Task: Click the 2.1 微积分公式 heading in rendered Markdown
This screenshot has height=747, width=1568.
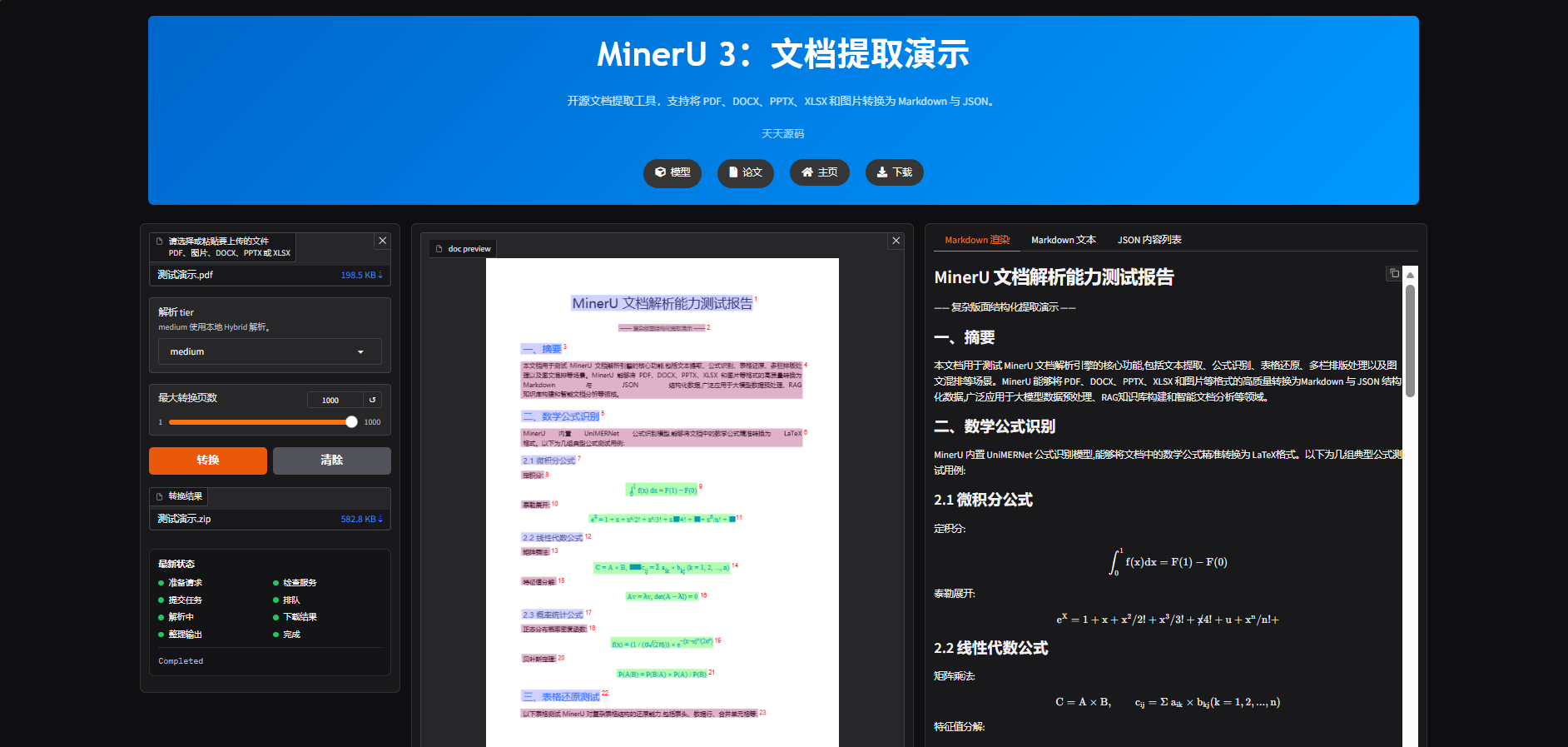Action: 983,500
